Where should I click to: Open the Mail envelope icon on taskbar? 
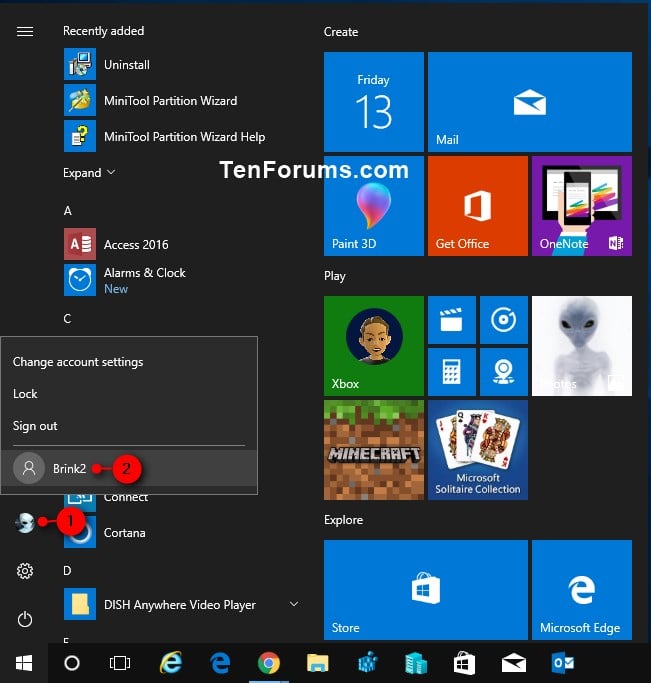[x=514, y=663]
